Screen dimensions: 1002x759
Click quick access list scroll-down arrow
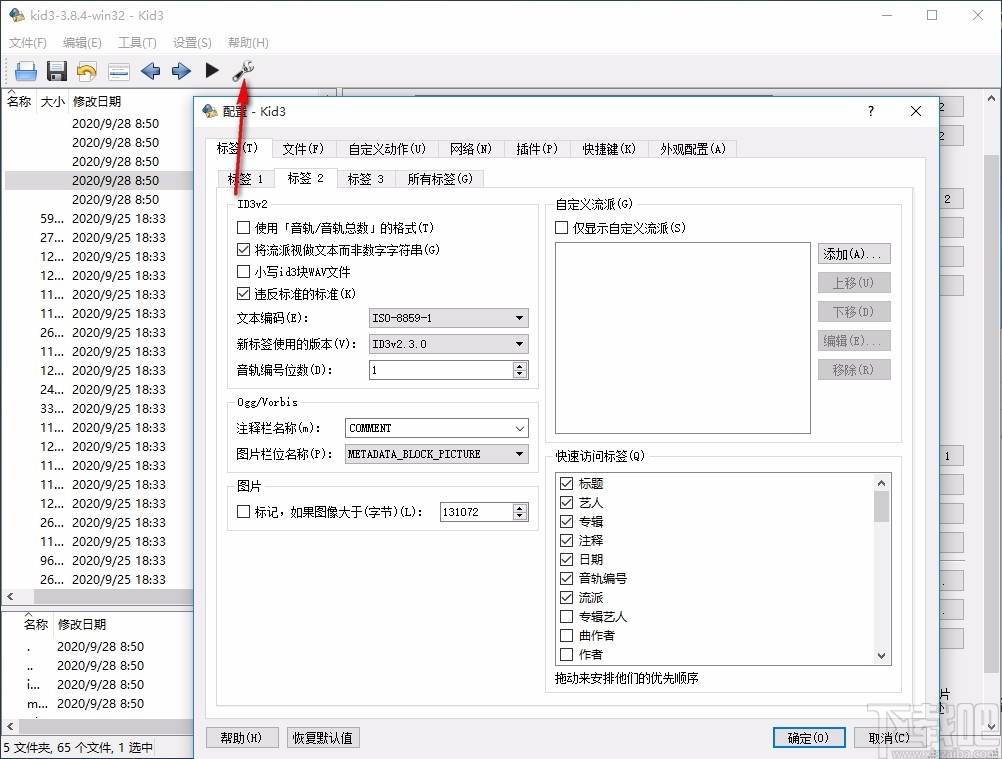tap(881, 656)
